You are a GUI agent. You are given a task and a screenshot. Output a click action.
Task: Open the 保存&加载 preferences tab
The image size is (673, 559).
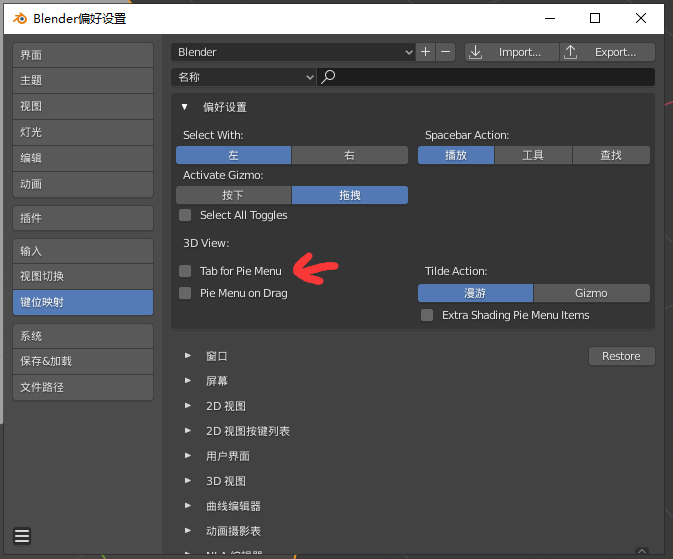coord(83,362)
